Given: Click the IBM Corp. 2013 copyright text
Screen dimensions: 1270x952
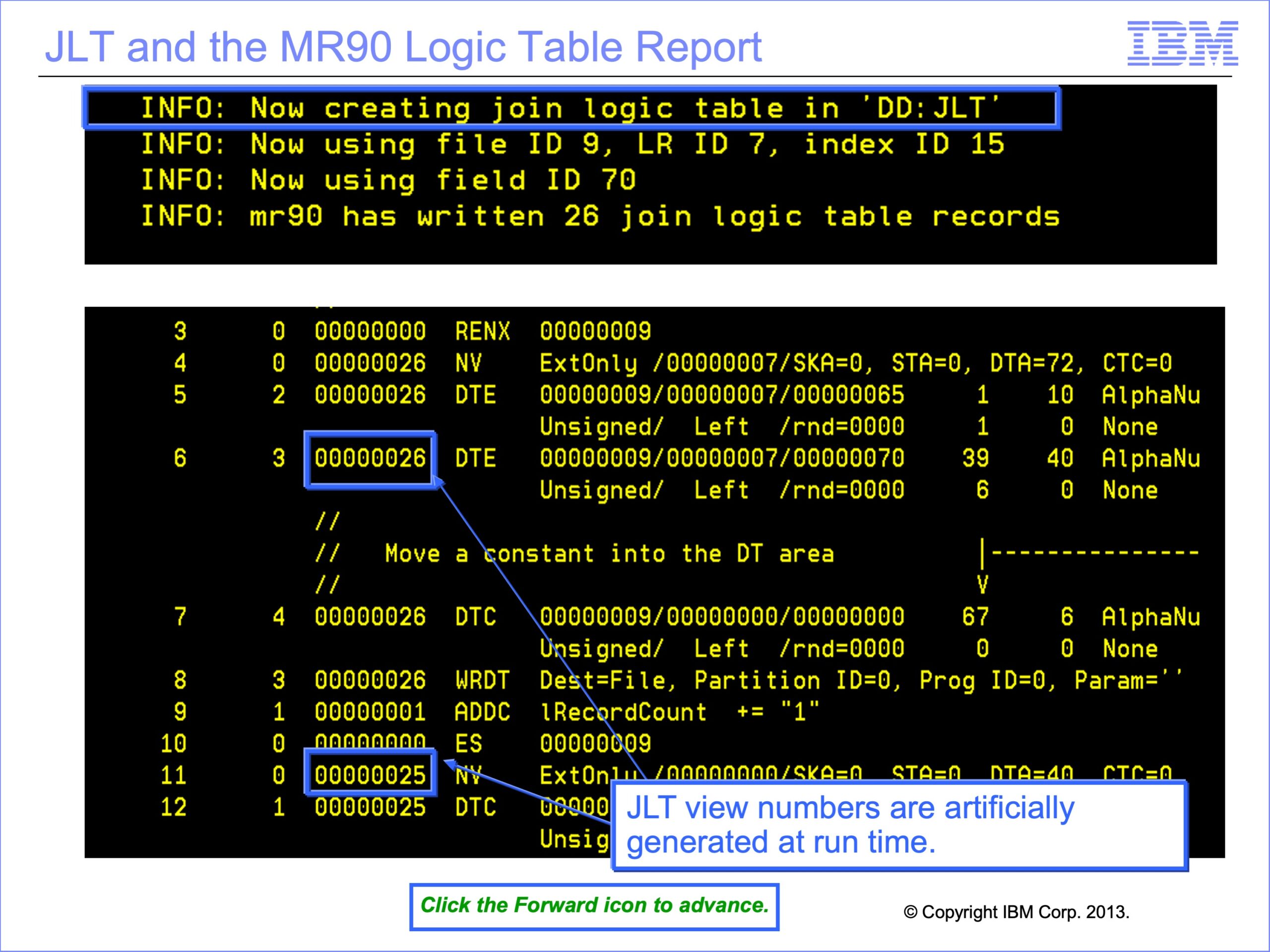Looking at the screenshot, I should pos(1016,912).
